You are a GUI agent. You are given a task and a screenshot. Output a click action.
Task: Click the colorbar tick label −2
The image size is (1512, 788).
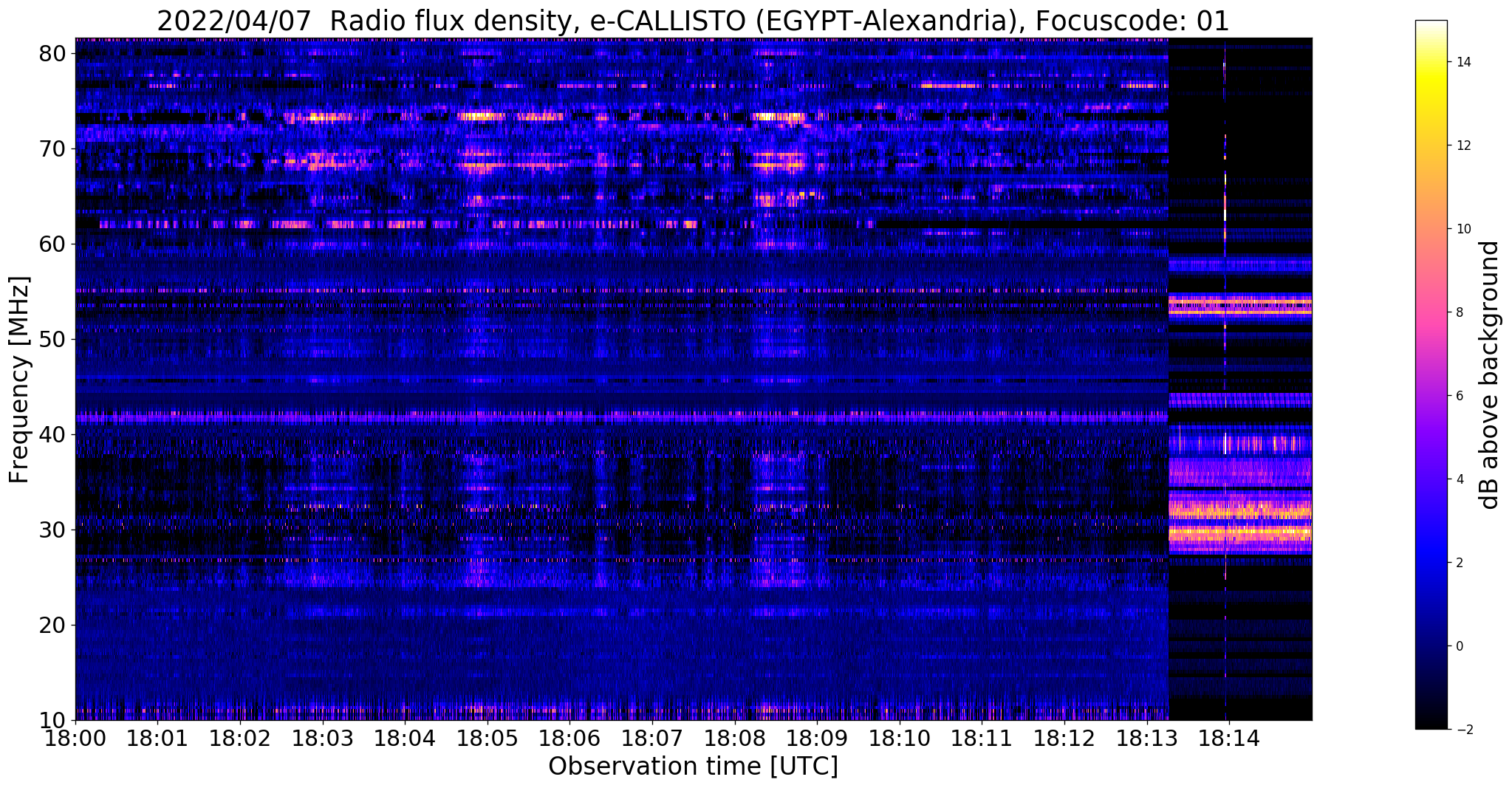(1461, 730)
